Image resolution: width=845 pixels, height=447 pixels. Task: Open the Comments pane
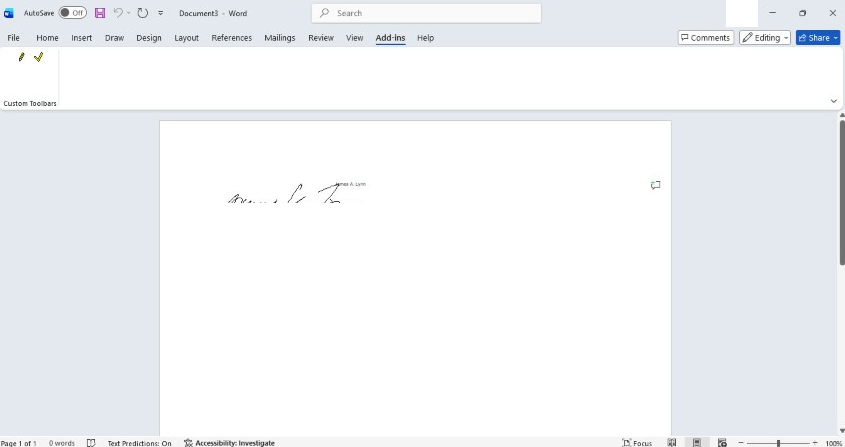[x=705, y=38]
